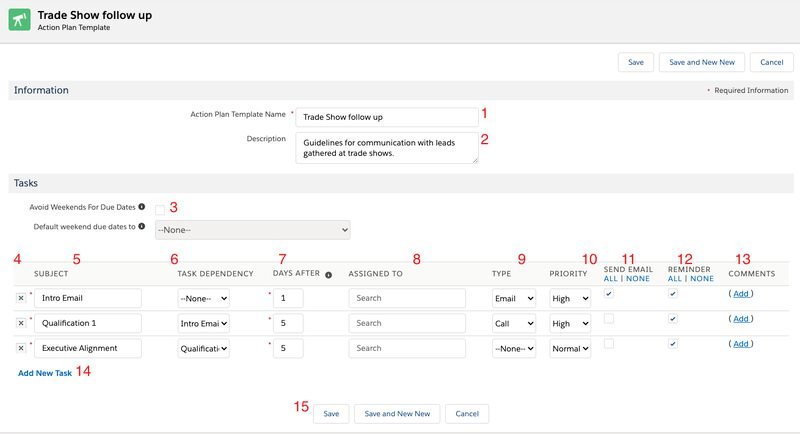Image resolution: width=800 pixels, height=434 pixels.
Task: Open Type dropdown showing Email
Action: [514, 298]
